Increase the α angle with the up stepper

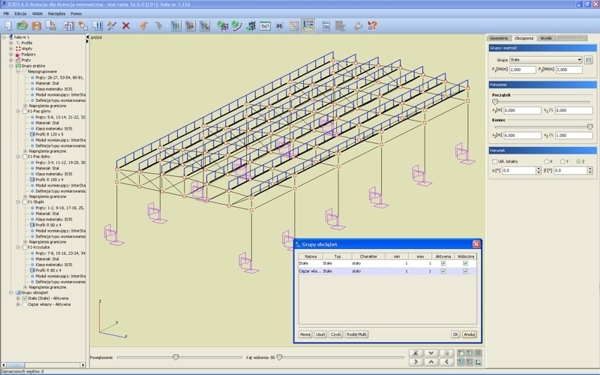[x=538, y=168]
